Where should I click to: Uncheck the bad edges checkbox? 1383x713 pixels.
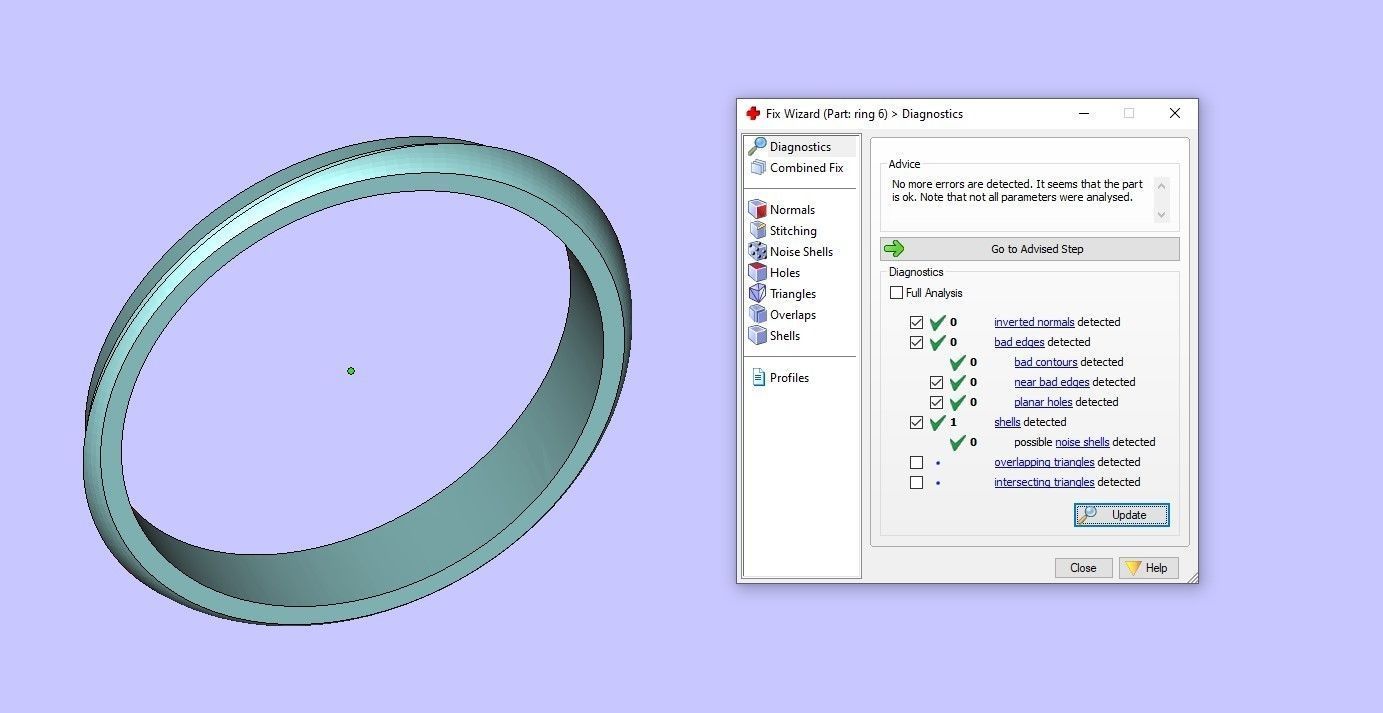[x=916, y=342]
